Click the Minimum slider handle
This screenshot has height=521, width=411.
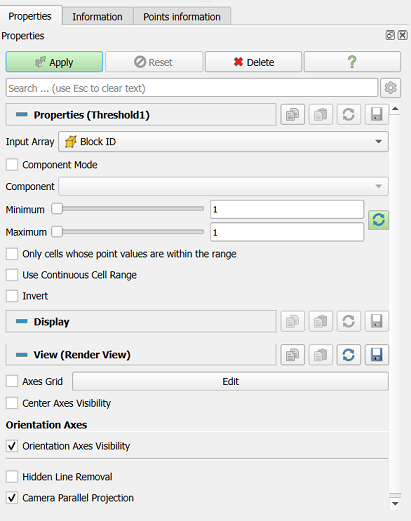coord(57,209)
